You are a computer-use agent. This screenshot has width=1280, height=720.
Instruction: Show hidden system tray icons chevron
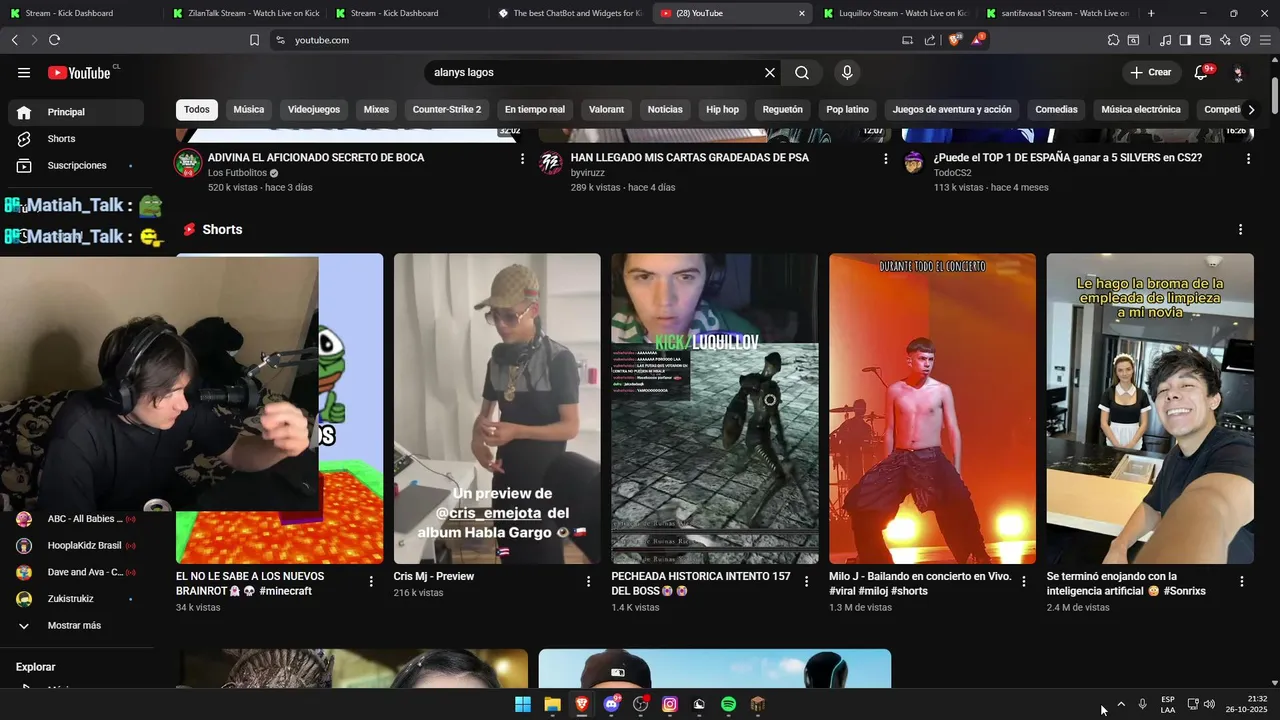(x=1121, y=705)
